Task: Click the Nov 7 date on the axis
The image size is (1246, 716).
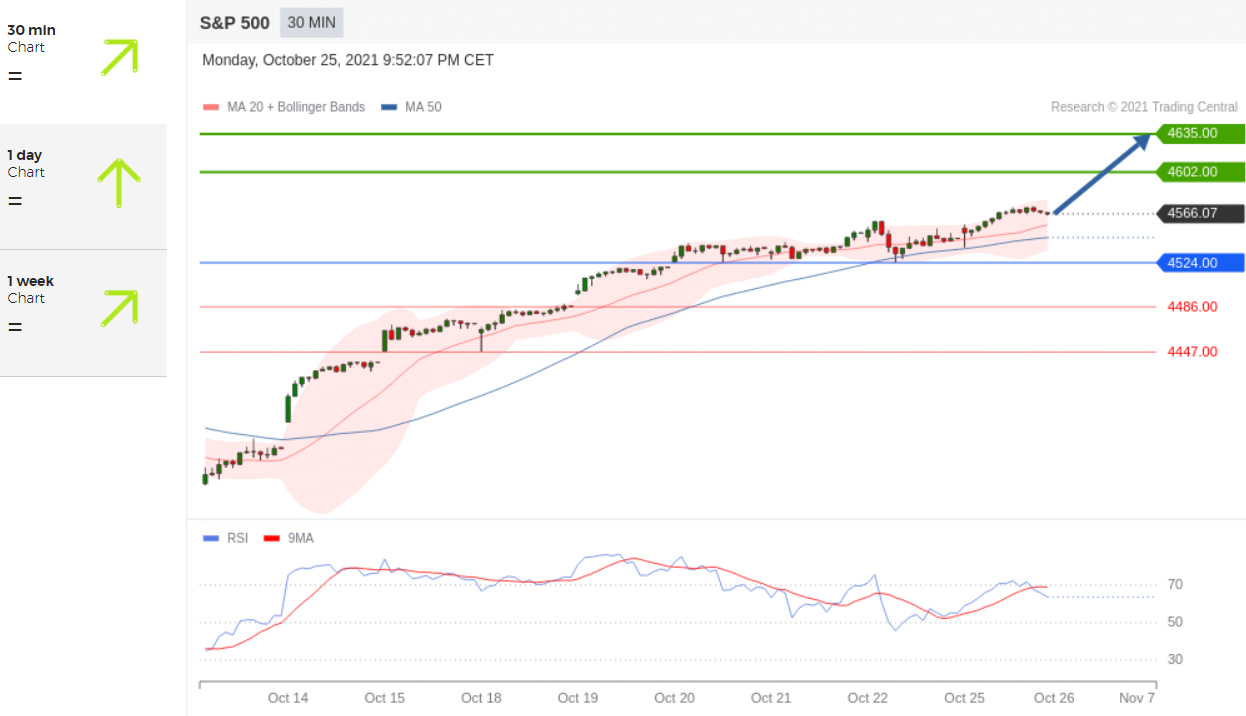Action: click(x=1137, y=698)
